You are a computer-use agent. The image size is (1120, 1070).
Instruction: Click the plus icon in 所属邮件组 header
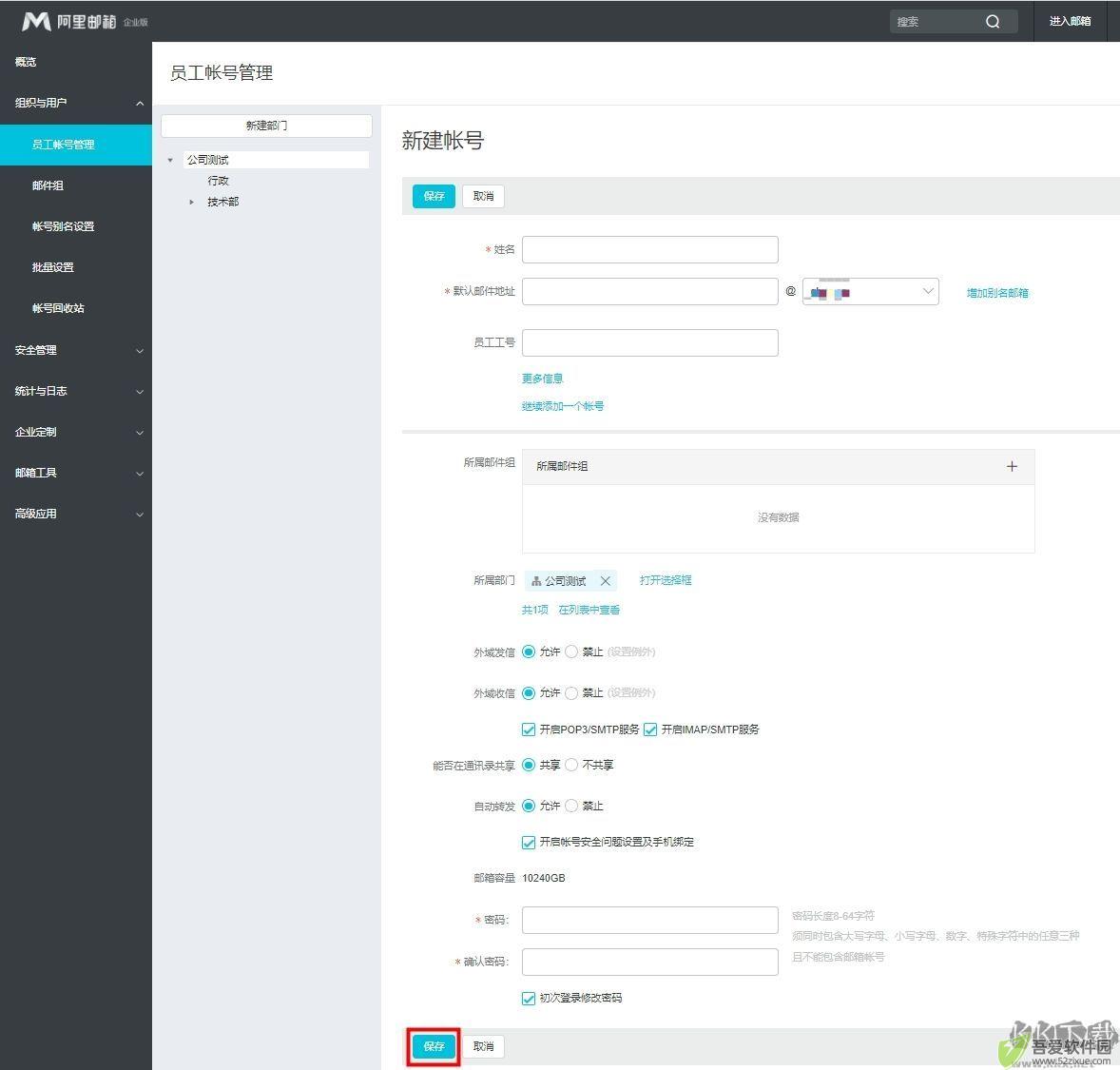(x=1012, y=466)
